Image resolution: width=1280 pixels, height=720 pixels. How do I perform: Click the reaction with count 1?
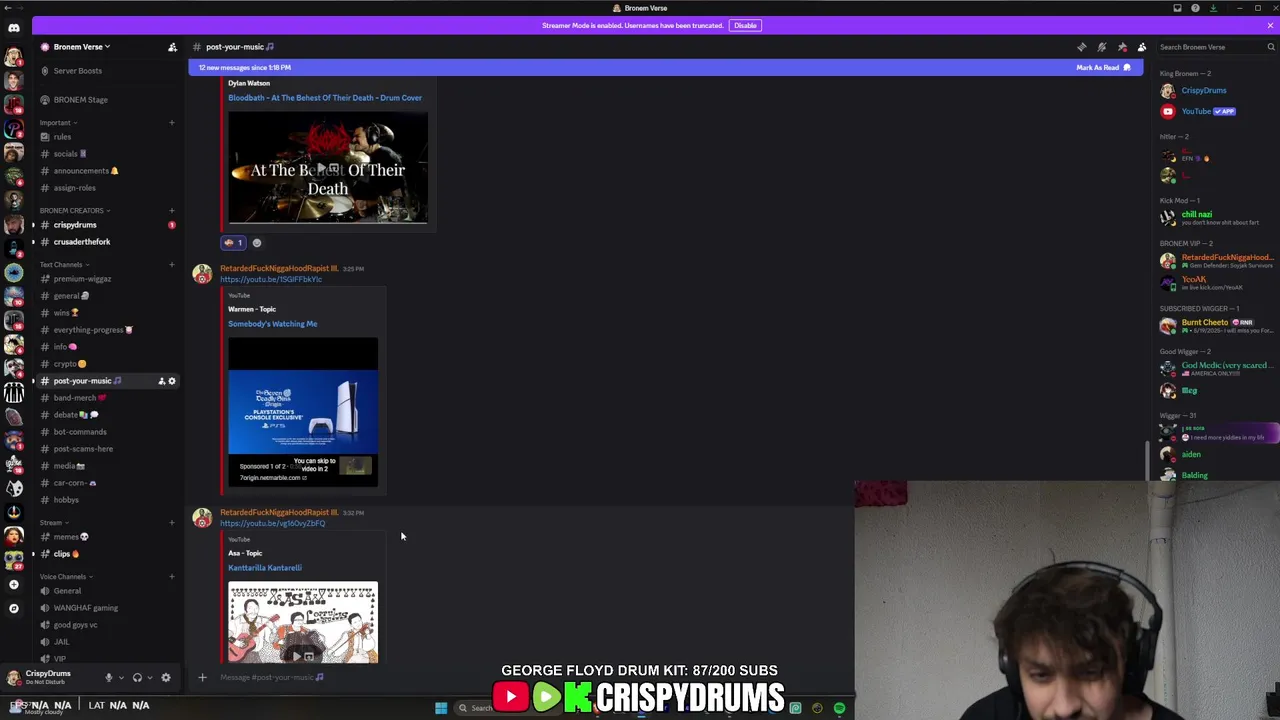233,243
